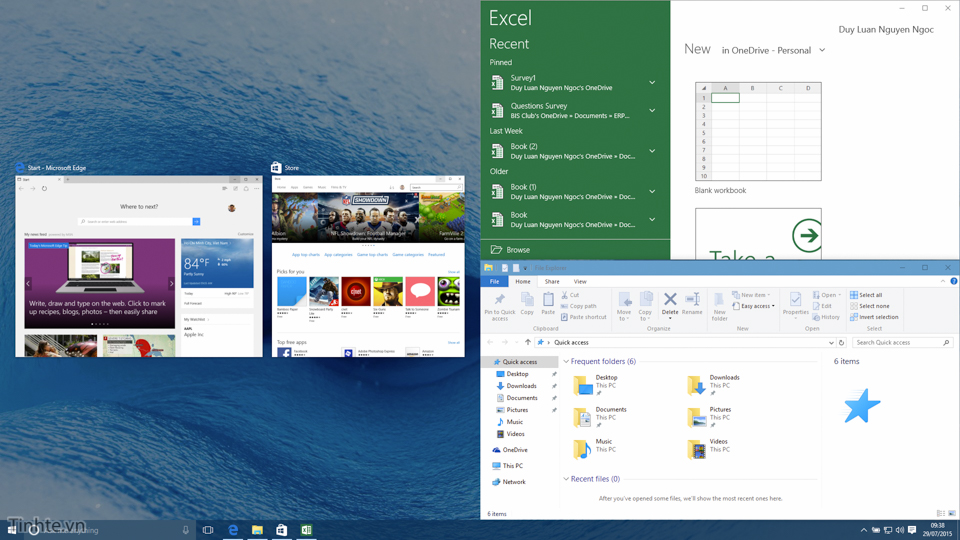Open the File tab in Explorer

(x=494, y=282)
